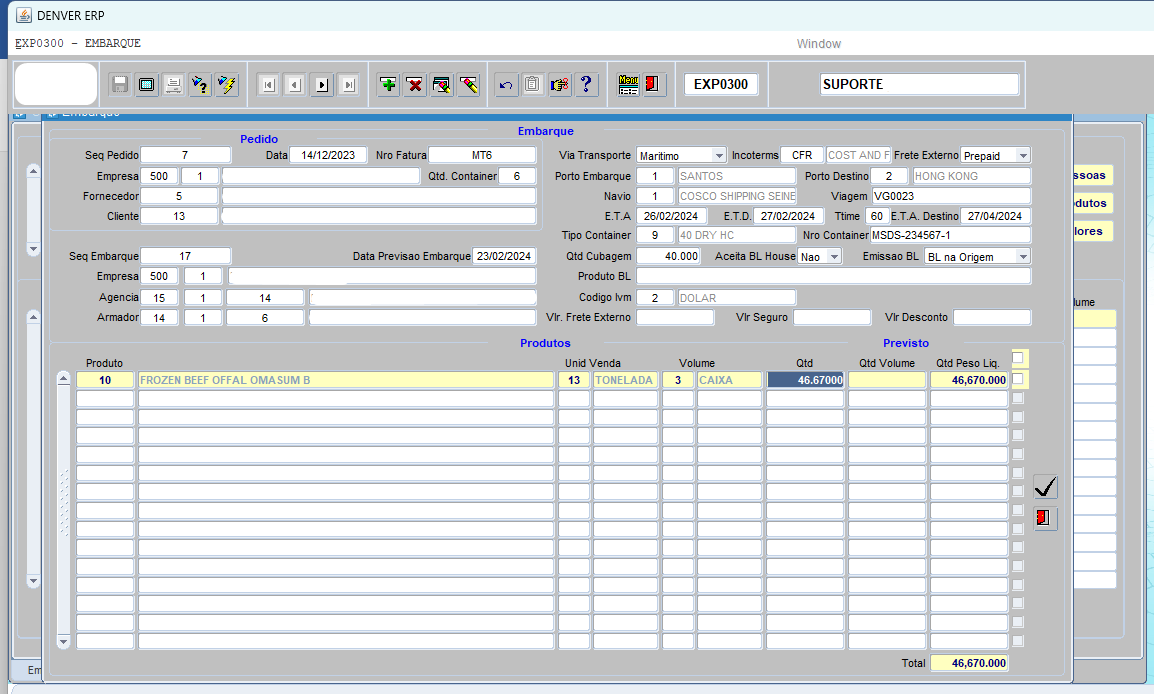Click E.T.A. Destino field 27/04/2024
Viewport: 1154px width, 694px height.
995,216
